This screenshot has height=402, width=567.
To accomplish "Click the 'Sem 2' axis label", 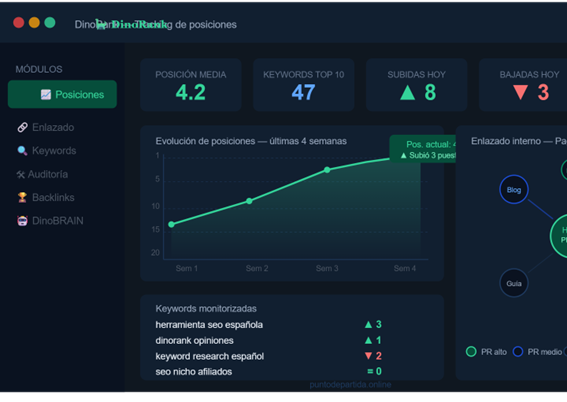I will [x=257, y=269].
